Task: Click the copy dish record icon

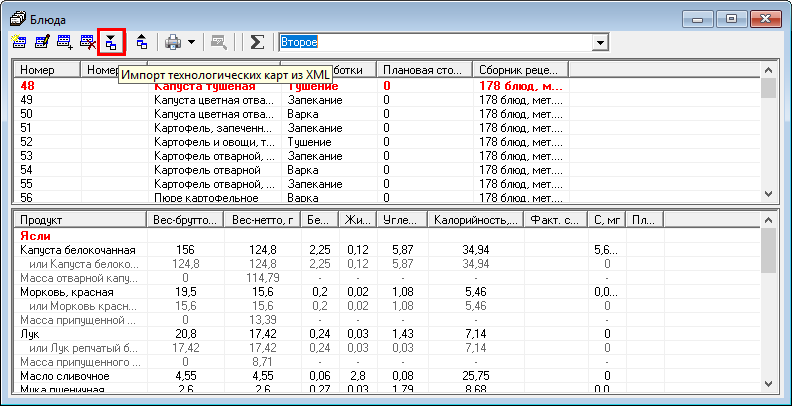Action: pyautogui.click(x=66, y=43)
